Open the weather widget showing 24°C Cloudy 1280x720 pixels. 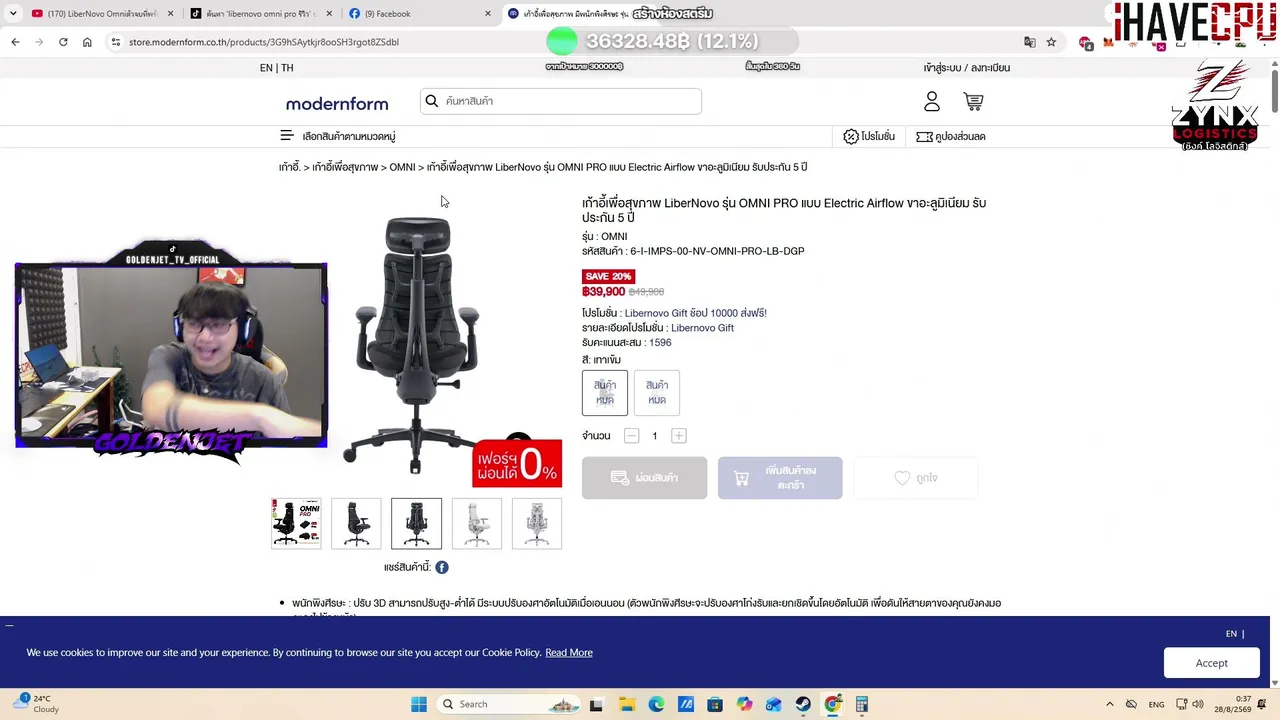pyautogui.click(x=36, y=704)
